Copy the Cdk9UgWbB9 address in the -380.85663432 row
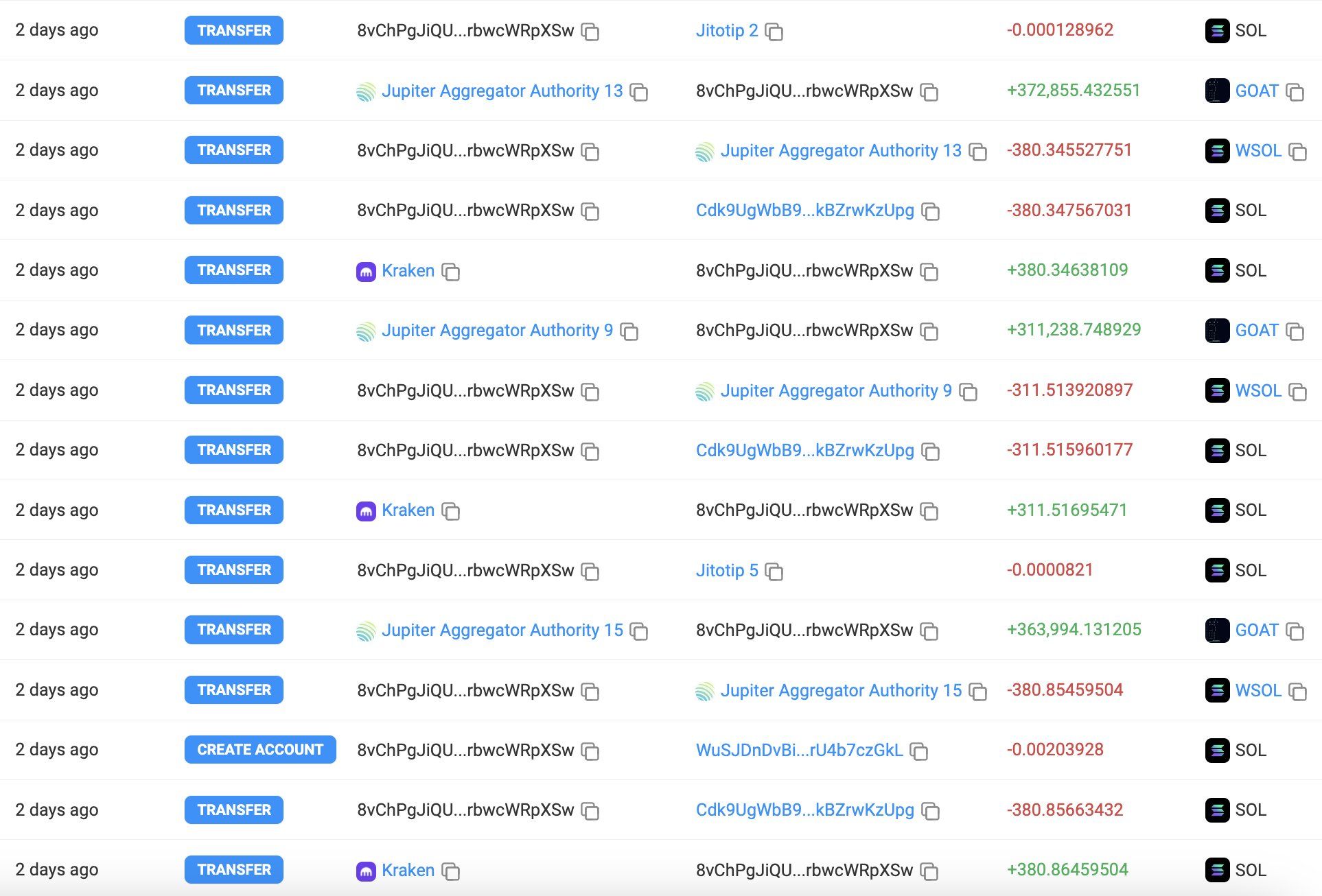Image resolution: width=1322 pixels, height=896 pixels. [930, 811]
